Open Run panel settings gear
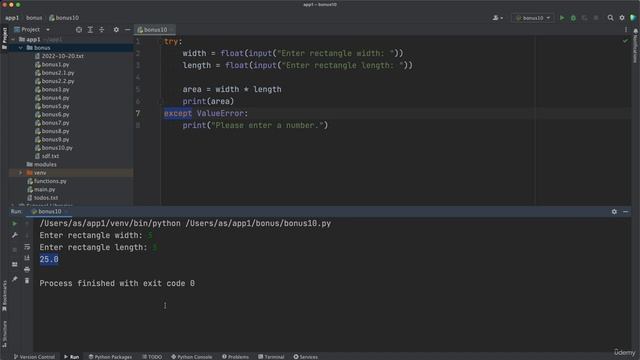The width and height of the screenshot is (640, 360). tap(614, 212)
